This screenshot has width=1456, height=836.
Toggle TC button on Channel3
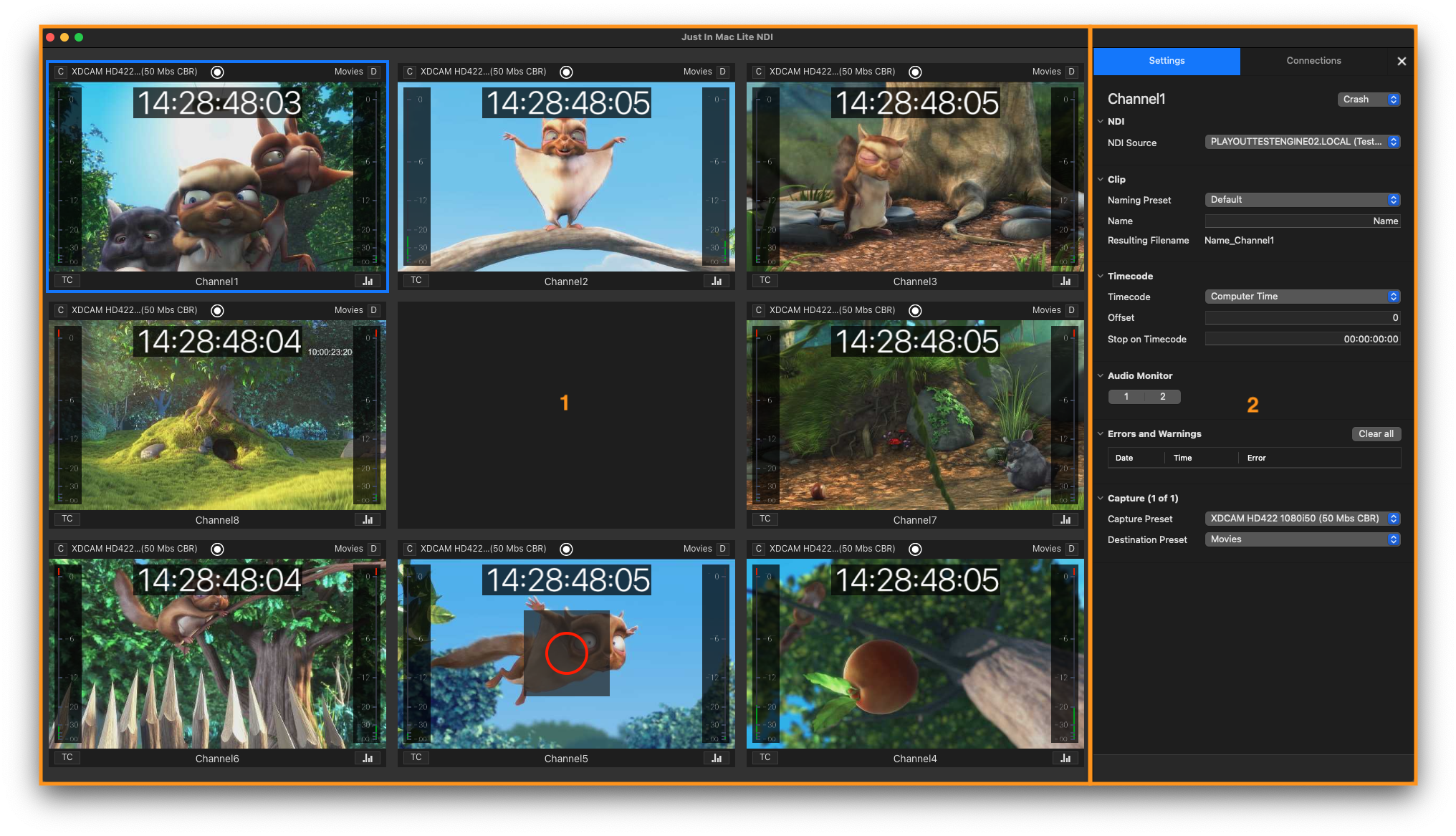tap(765, 280)
